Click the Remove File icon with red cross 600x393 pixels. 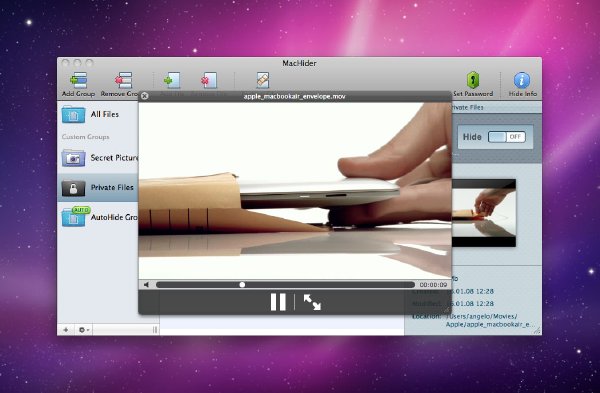(x=209, y=80)
